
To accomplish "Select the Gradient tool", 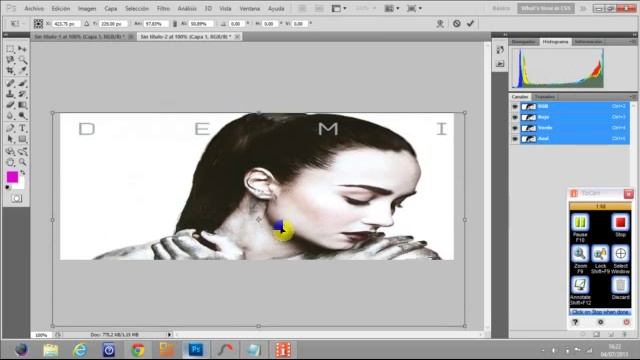I will pos(22,105).
